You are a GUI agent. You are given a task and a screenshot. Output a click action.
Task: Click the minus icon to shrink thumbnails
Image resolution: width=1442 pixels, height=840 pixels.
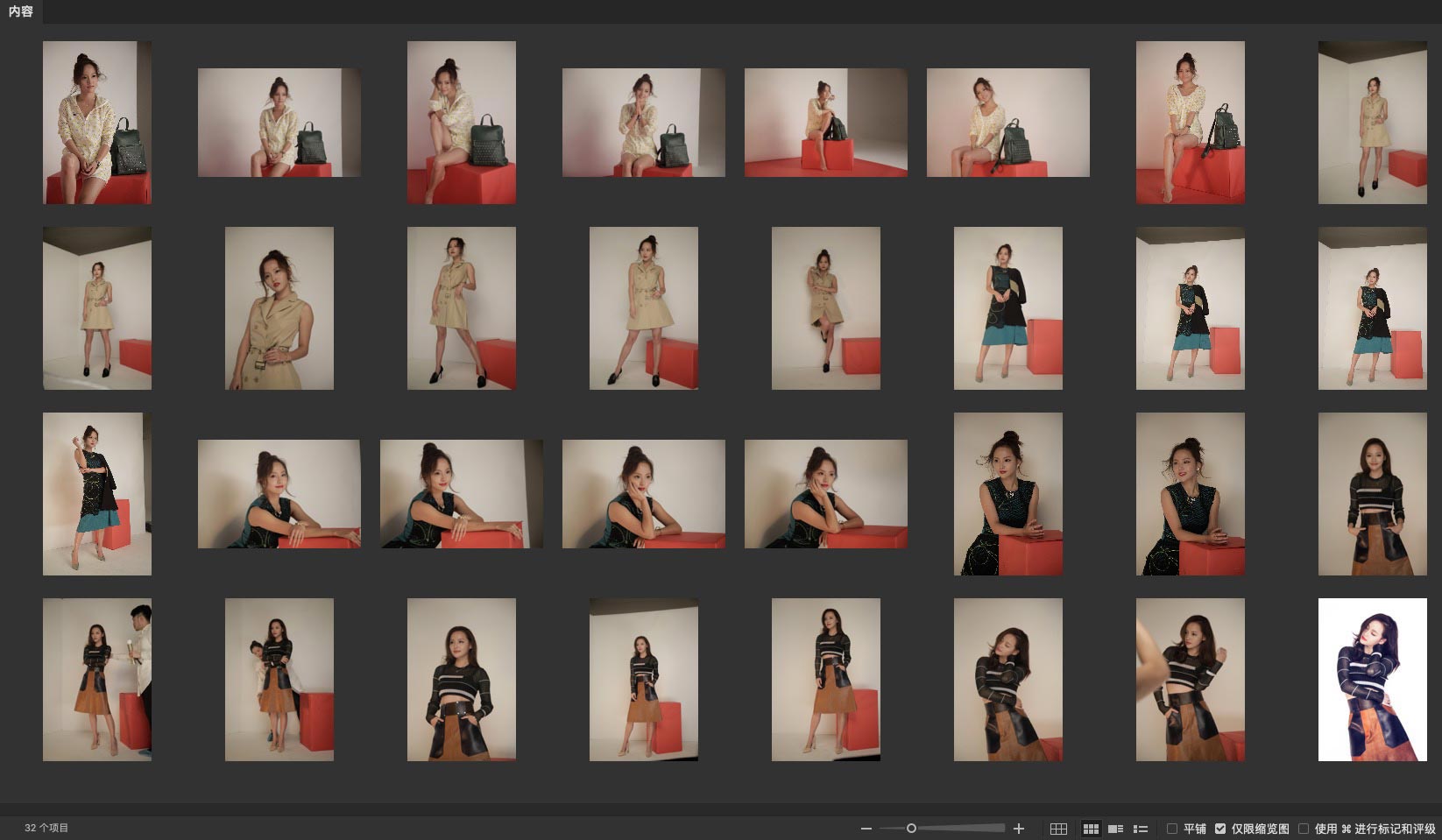tap(866, 829)
